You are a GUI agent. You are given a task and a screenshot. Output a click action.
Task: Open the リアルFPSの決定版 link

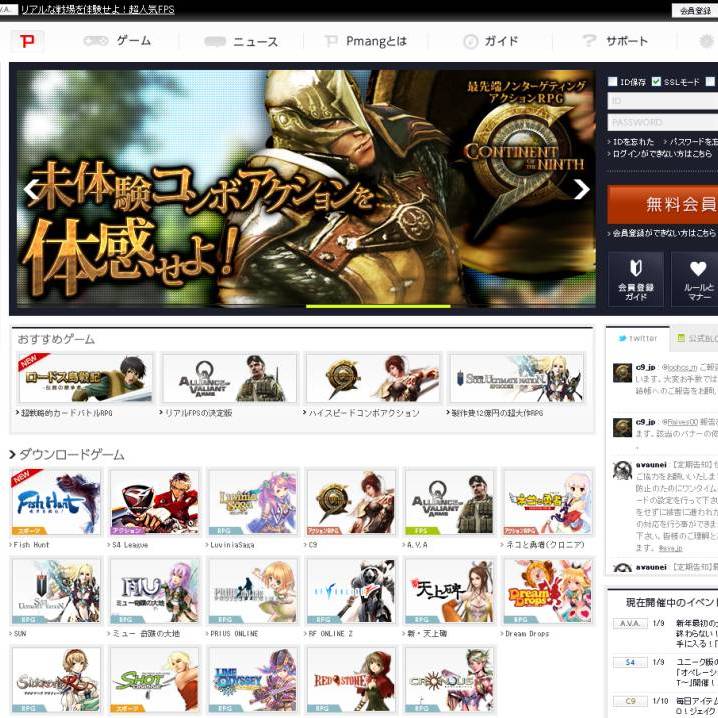click(x=198, y=413)
